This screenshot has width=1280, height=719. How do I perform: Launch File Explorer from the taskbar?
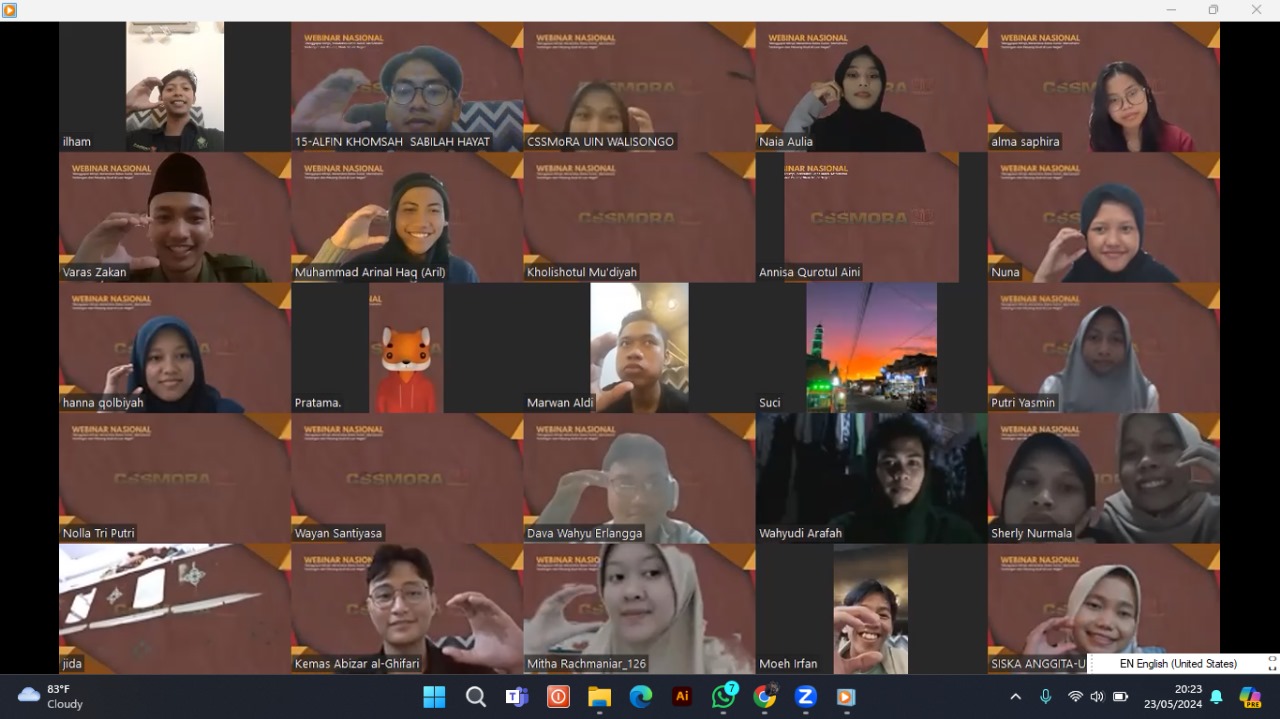pos(599,697)
